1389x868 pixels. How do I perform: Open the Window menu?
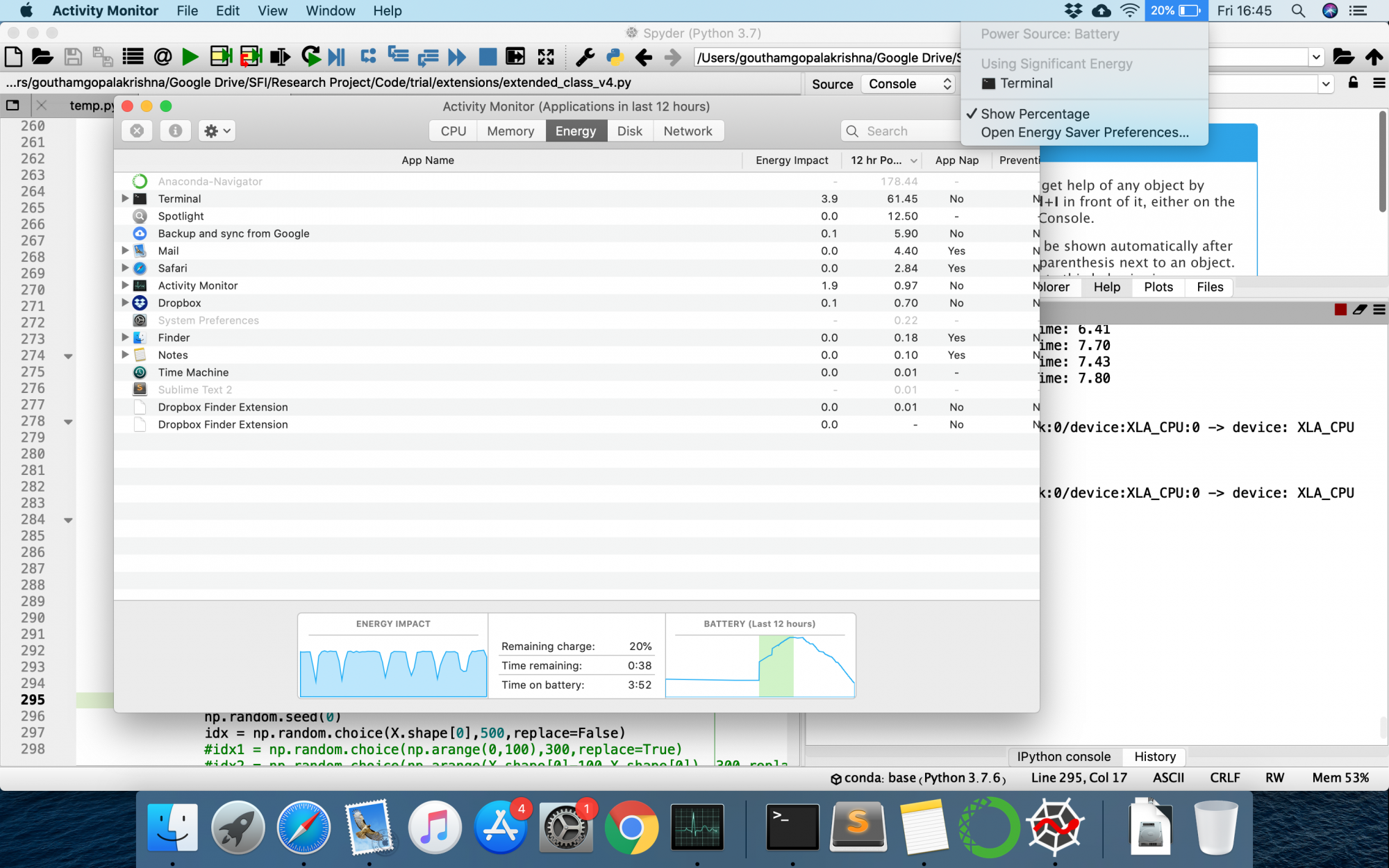click(x=330, y=10)
